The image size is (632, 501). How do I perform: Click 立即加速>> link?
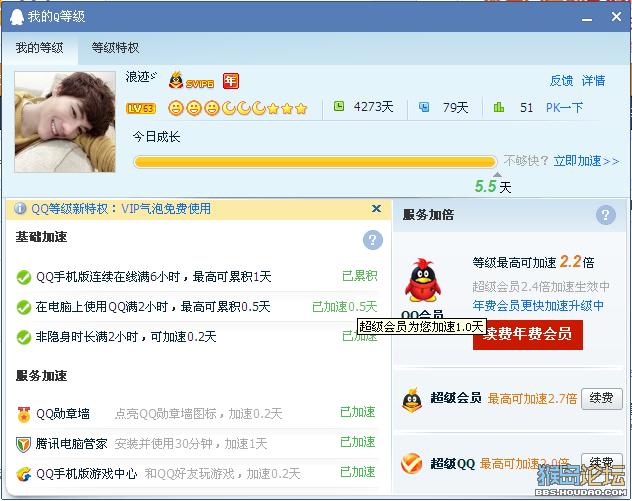586,161
